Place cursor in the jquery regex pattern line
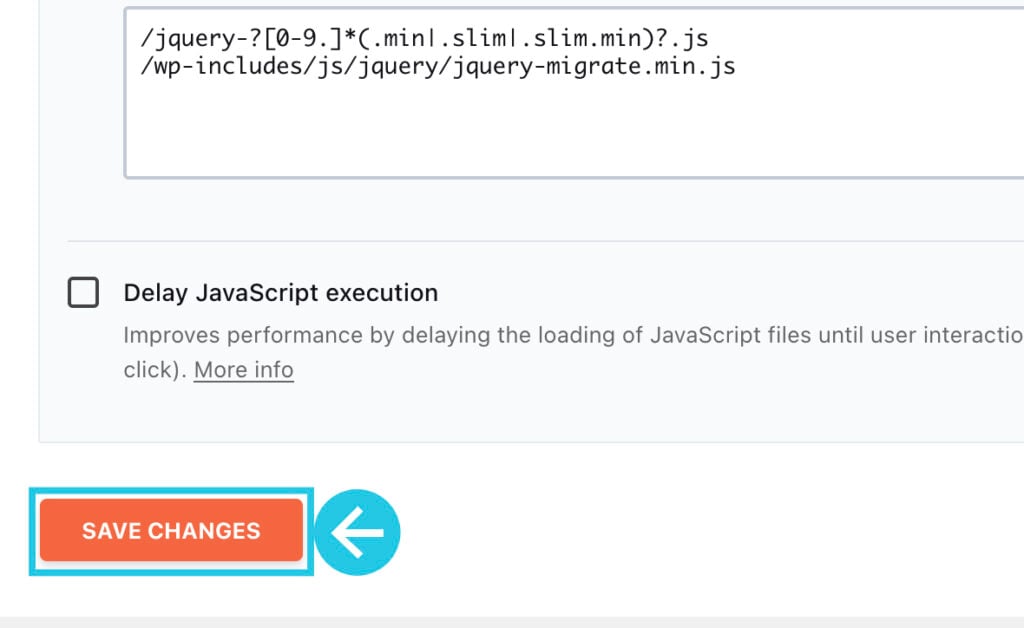This screenshot has height=628, width=1024. pos(424,38)
